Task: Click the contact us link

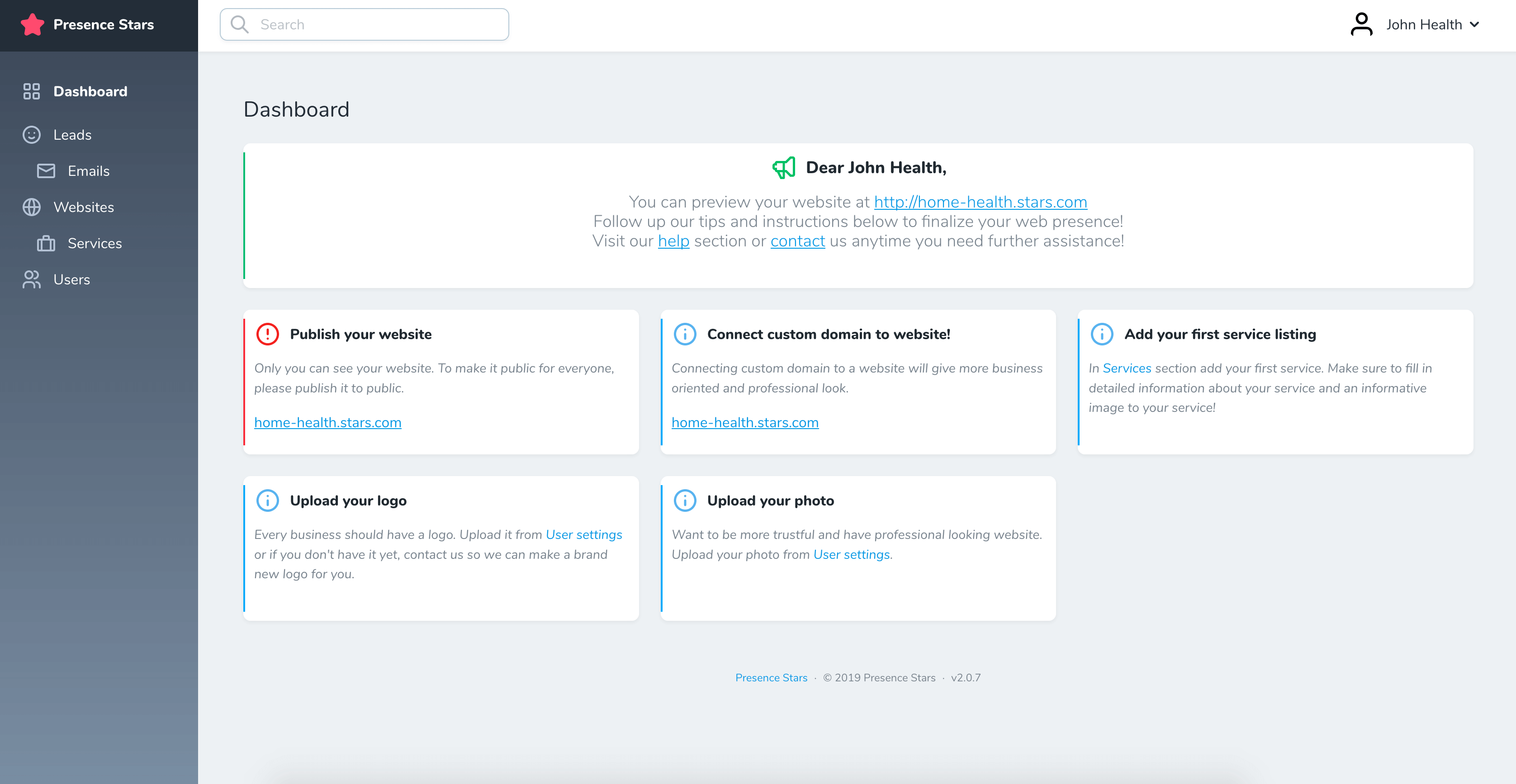Action: [x=797, y=241]
